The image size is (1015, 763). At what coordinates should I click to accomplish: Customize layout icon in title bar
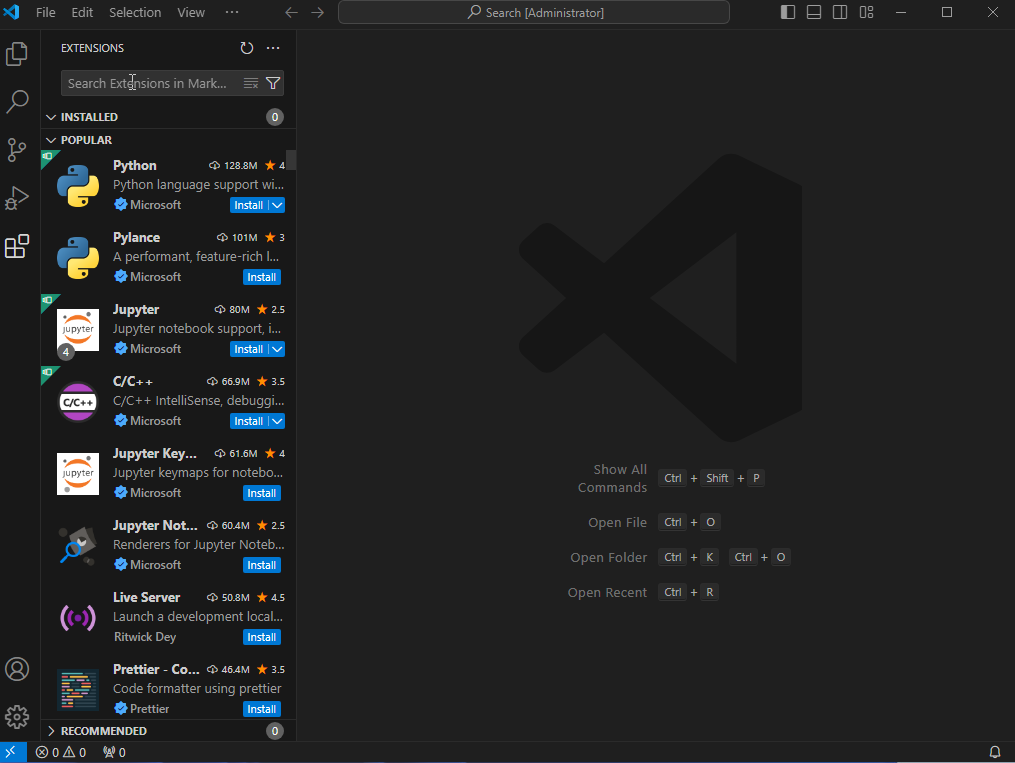866,12
